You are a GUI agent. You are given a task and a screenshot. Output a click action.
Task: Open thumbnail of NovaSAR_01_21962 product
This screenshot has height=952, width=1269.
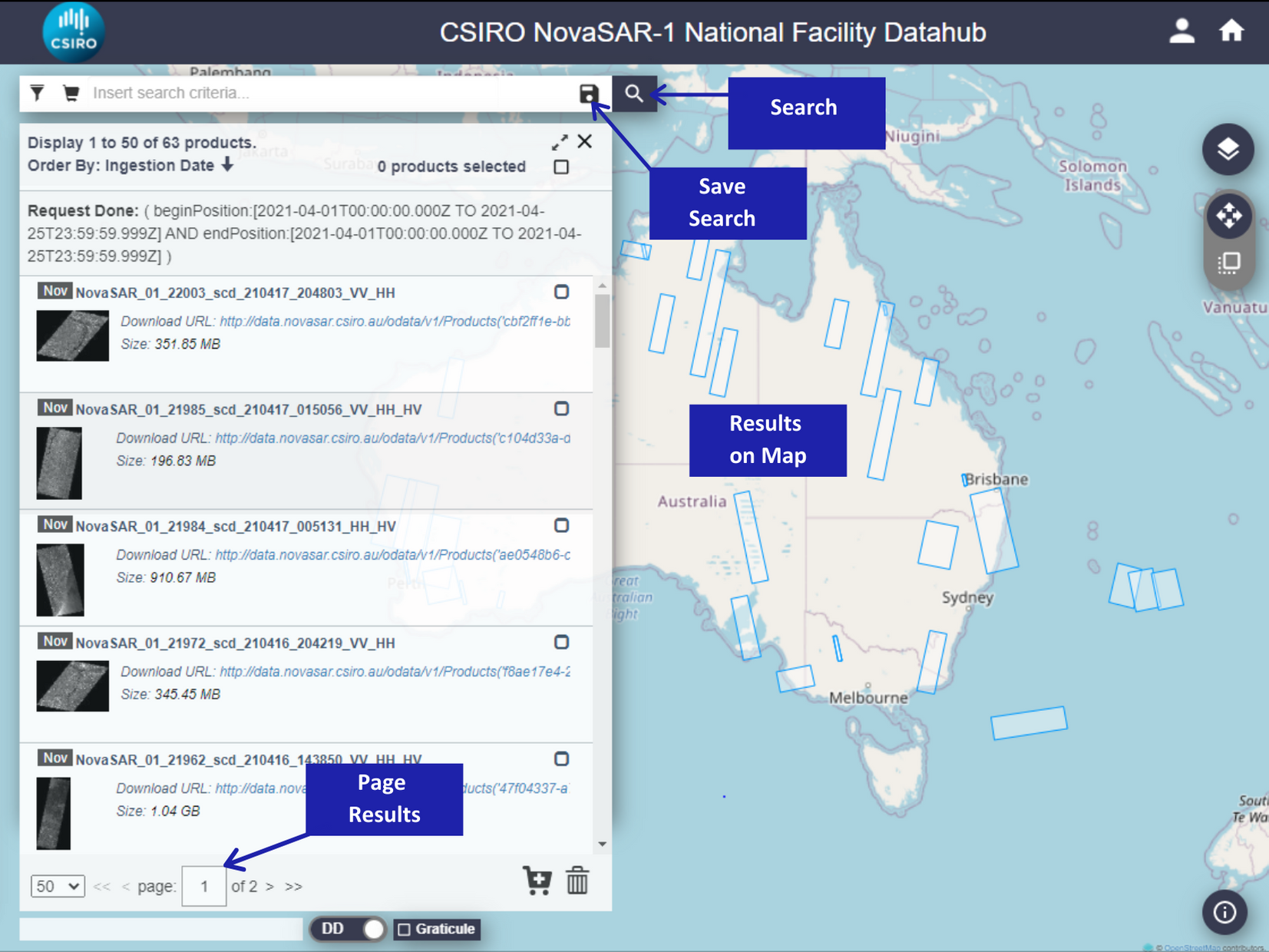[x=54, y=813]
